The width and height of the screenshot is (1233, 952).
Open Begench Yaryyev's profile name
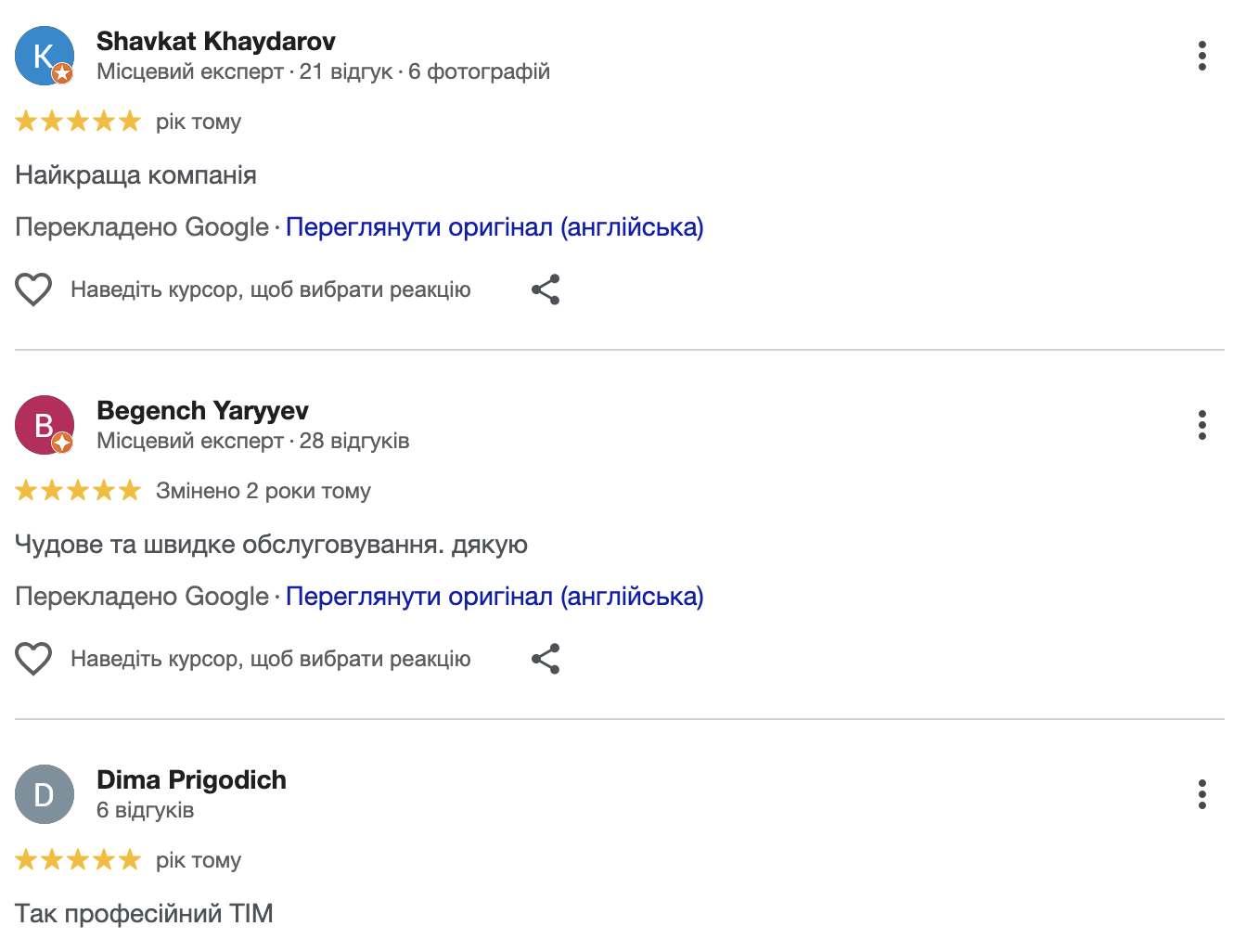point(202,410)
